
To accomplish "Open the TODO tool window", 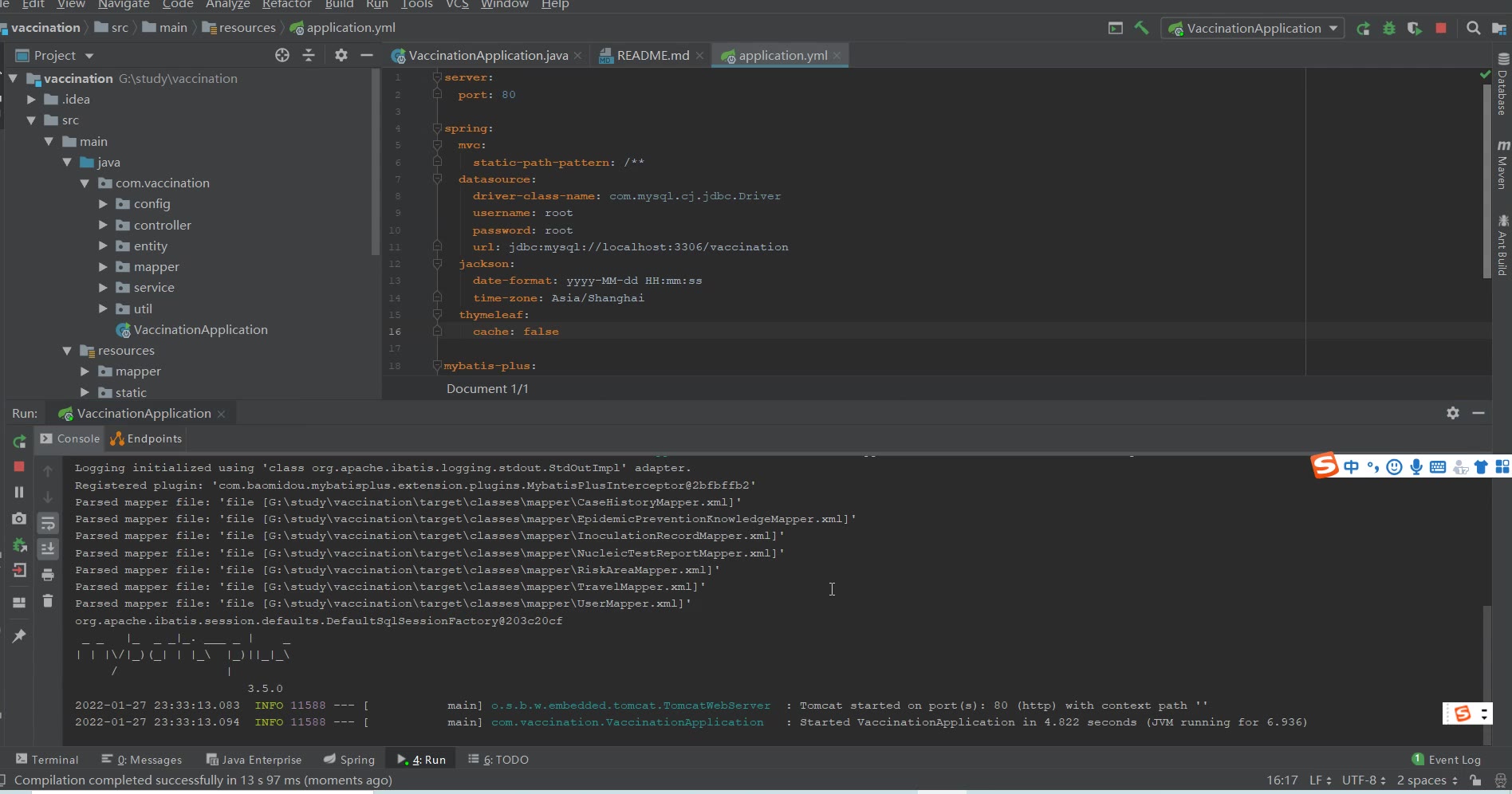I will point(498,760).
